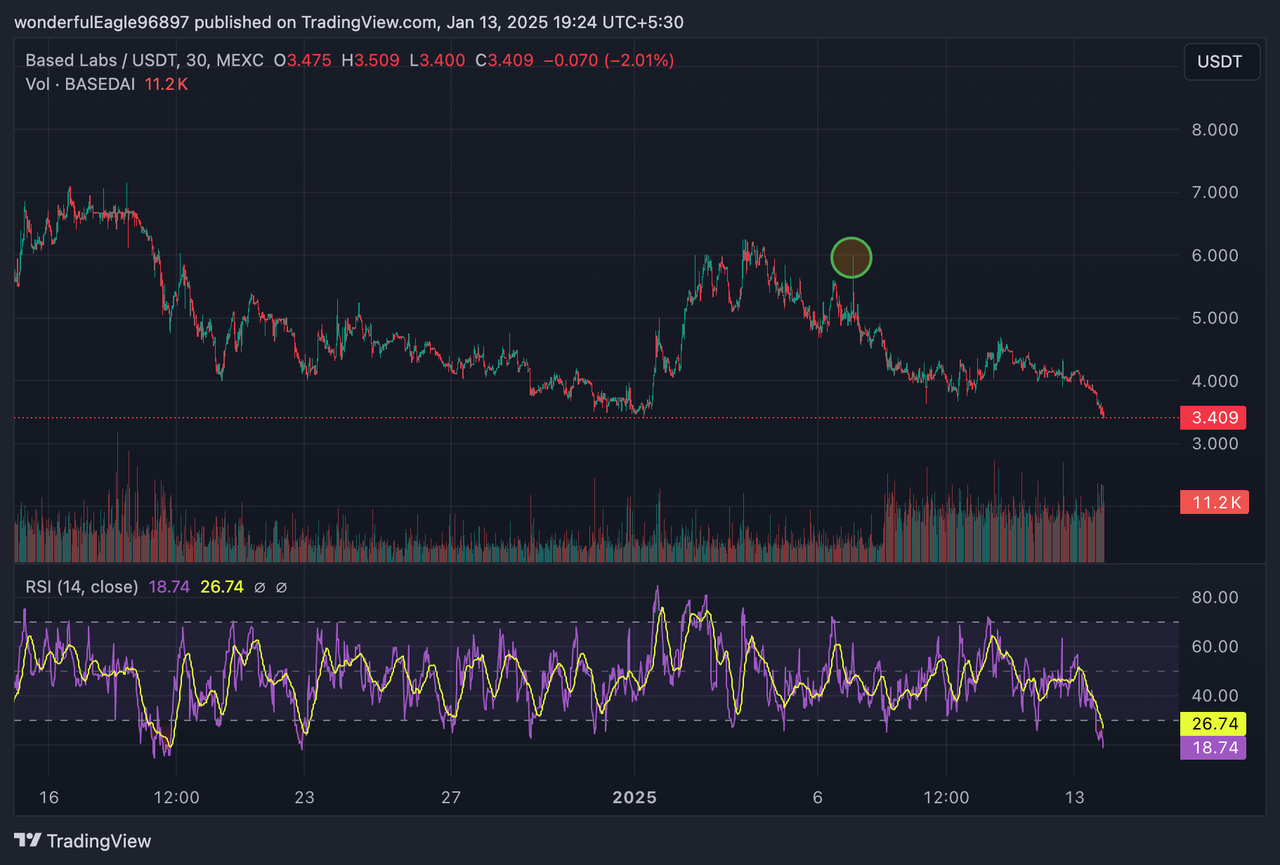Click the date label 23 on time axis
This screenshot has height=865, width=1280.
[304, 798]
